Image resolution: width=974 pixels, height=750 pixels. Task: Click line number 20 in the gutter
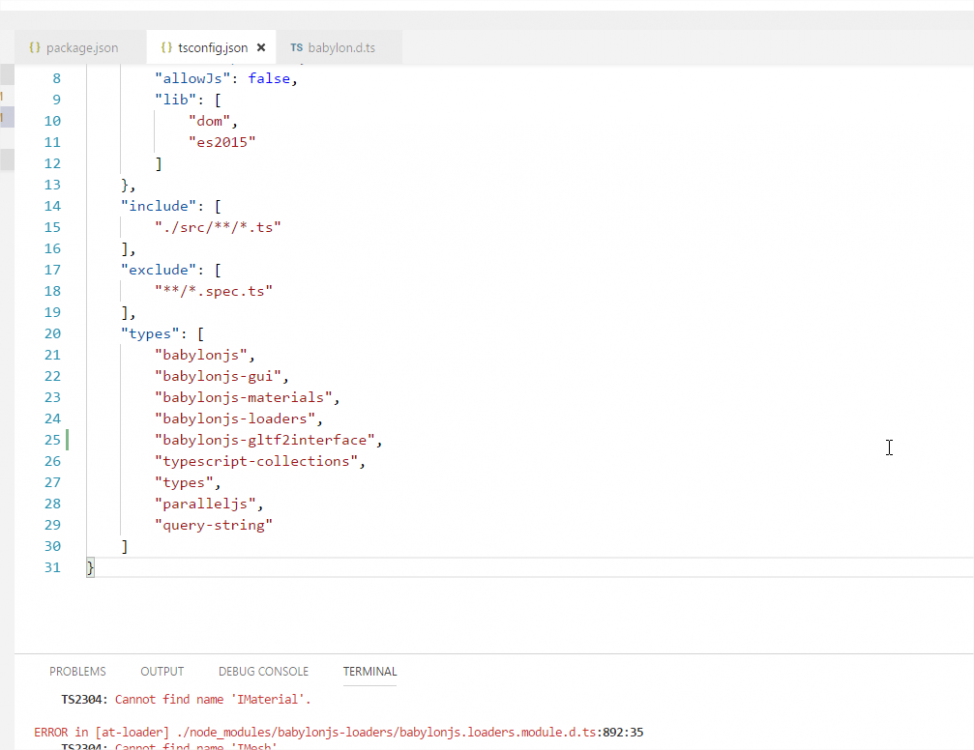52,334
